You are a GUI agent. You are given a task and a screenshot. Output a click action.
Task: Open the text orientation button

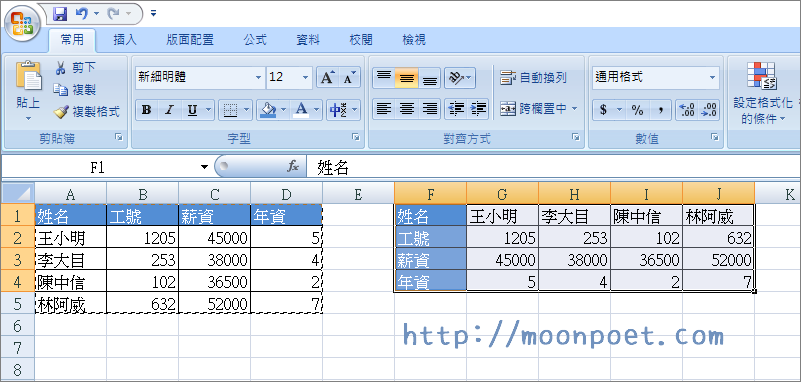[460, 78]
